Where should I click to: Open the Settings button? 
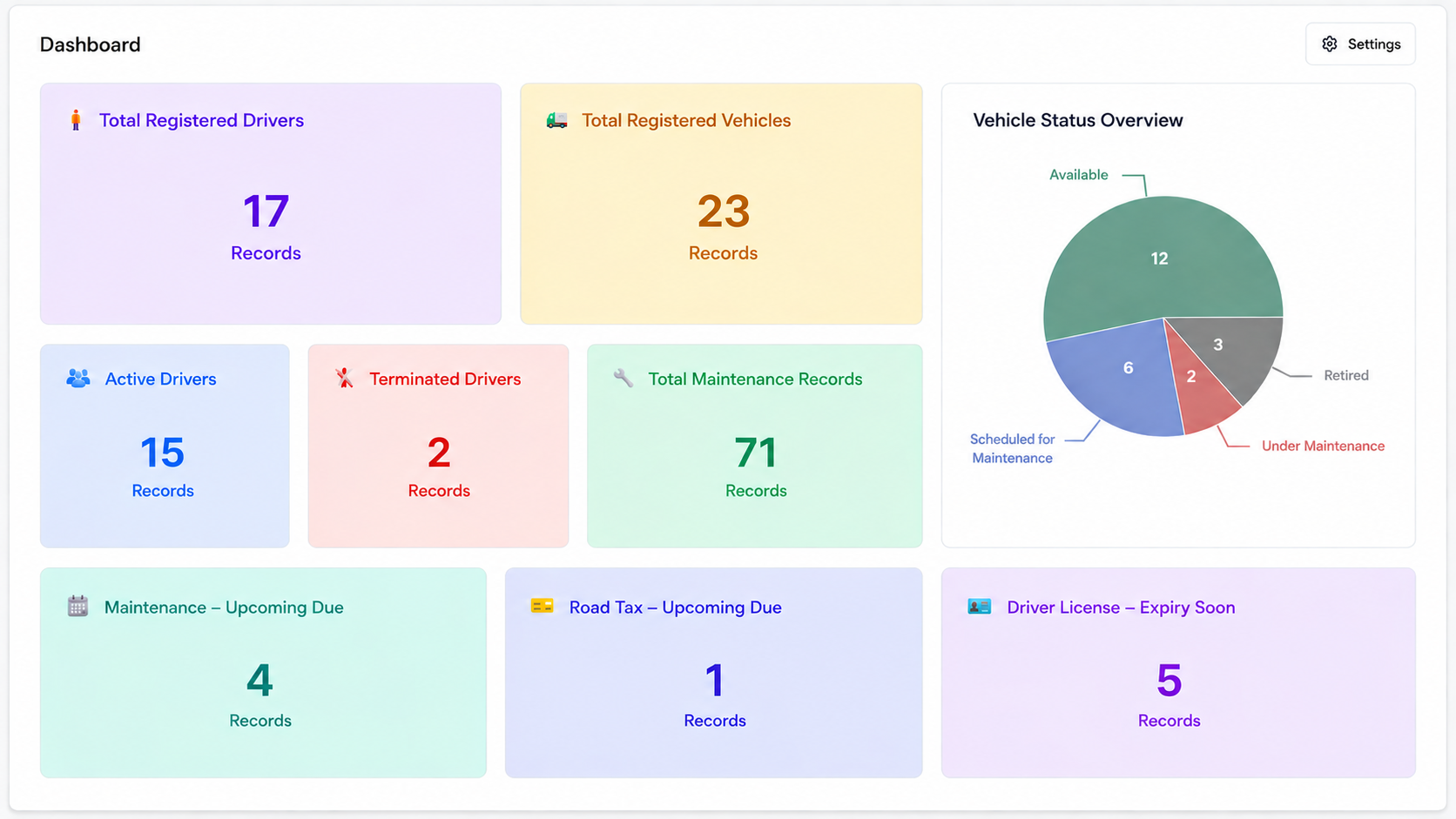tap(1360, 44)
